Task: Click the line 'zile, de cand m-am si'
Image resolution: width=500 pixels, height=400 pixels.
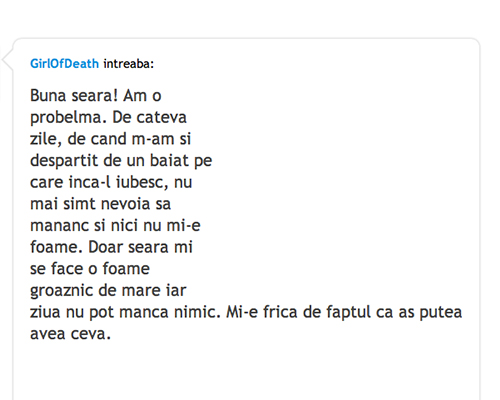Action: pyautogui.click(x=110, y=139)
